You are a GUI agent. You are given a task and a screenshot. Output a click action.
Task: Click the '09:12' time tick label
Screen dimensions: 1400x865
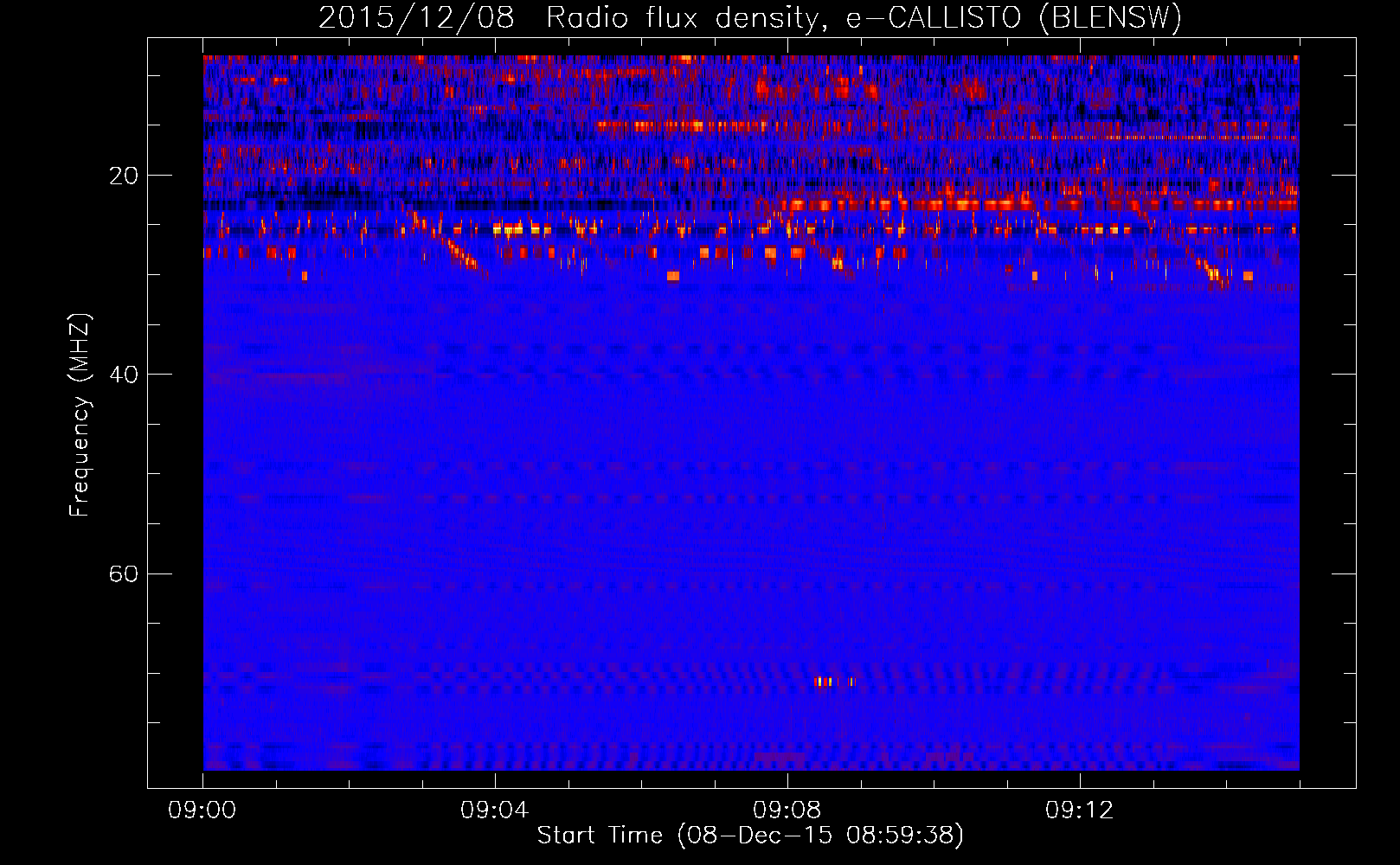click(1080, 811)
